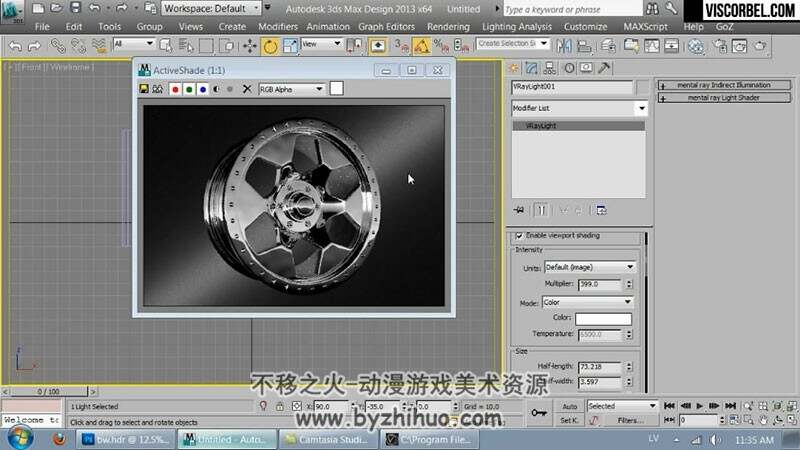Click Go to End playback button
Screen dimensions: 800x450
731,406
